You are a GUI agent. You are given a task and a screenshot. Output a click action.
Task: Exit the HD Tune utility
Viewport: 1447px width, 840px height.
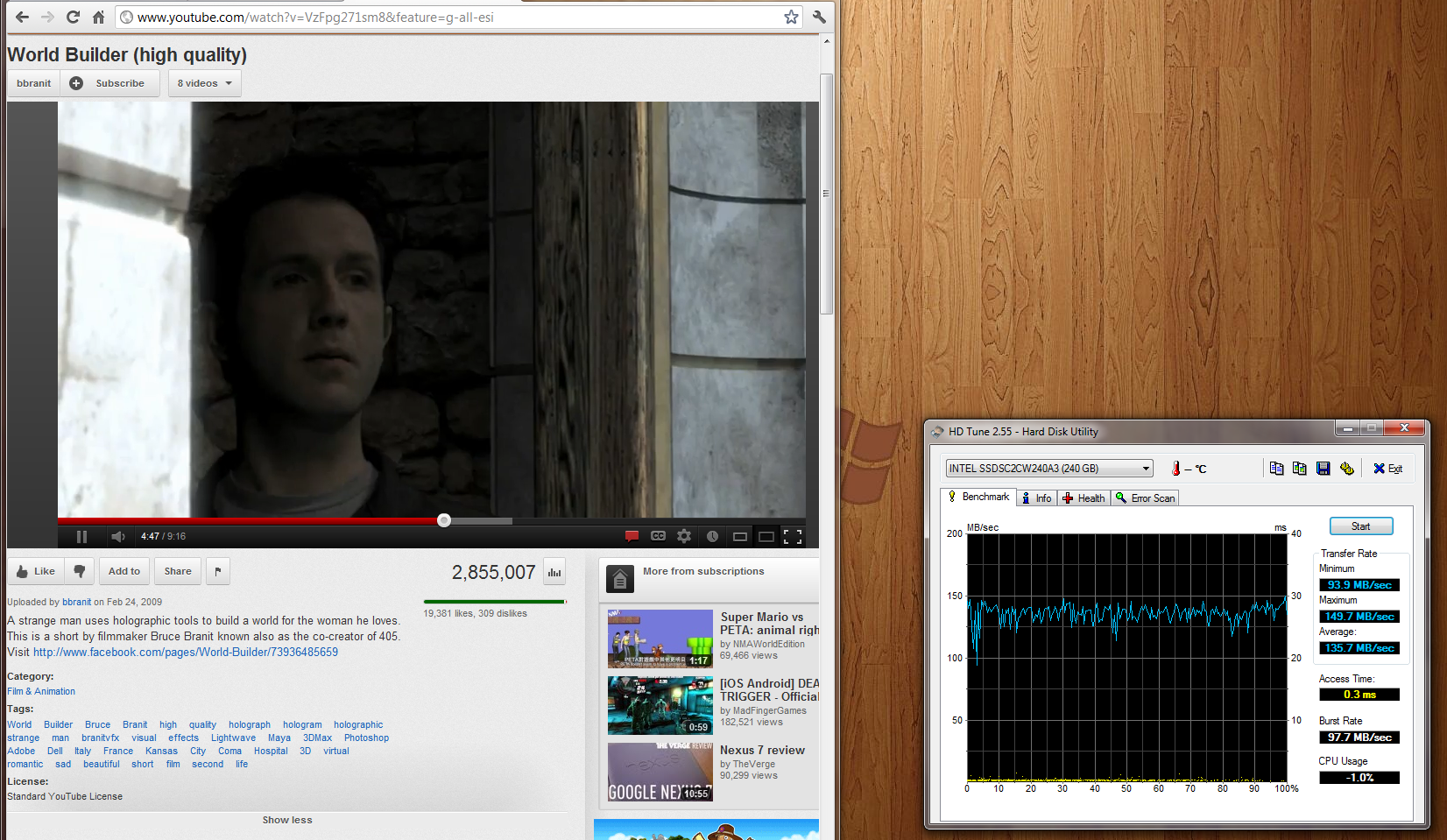[1387, 469]
